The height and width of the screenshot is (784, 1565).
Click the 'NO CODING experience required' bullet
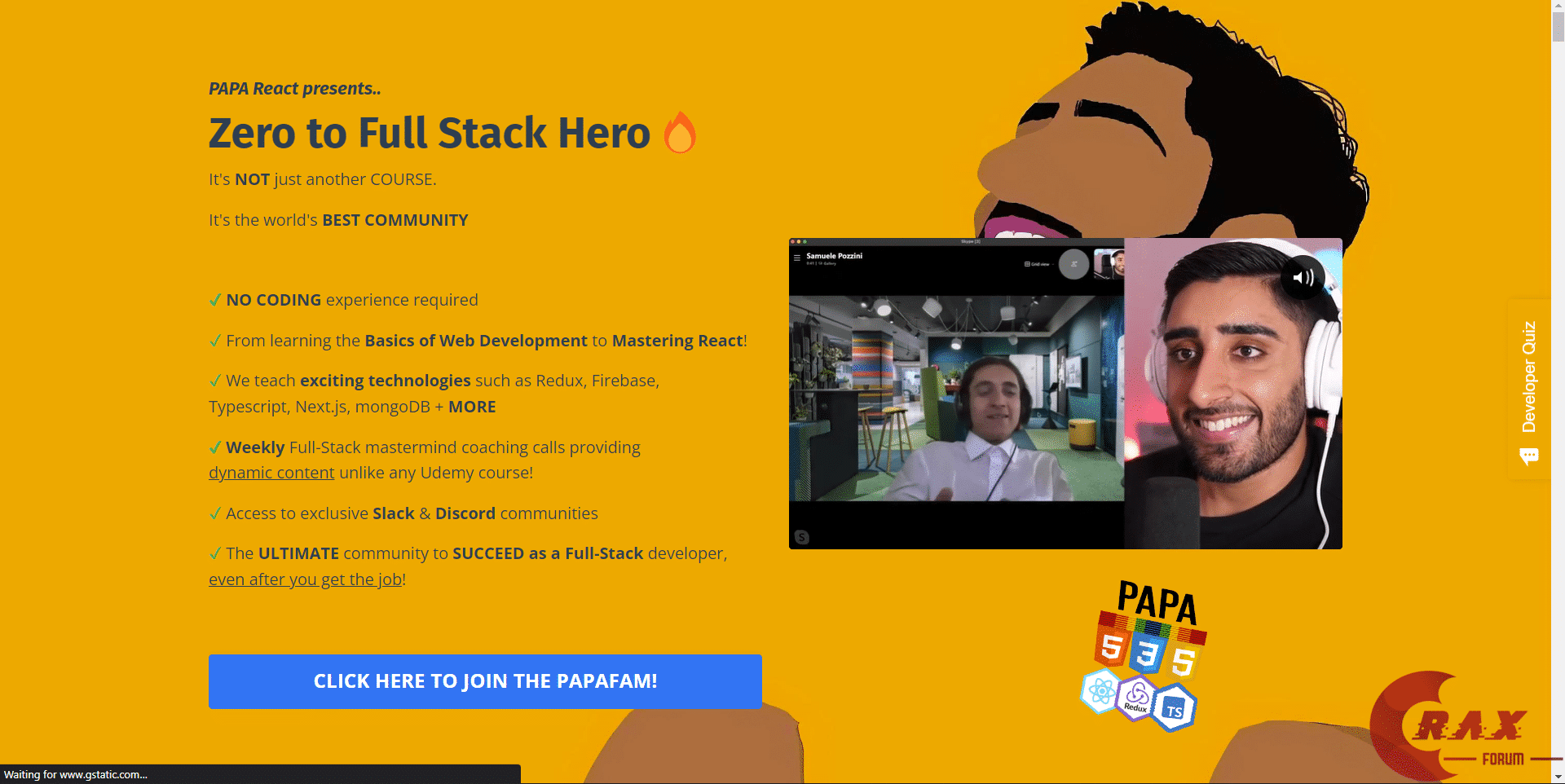pos(343,300)
